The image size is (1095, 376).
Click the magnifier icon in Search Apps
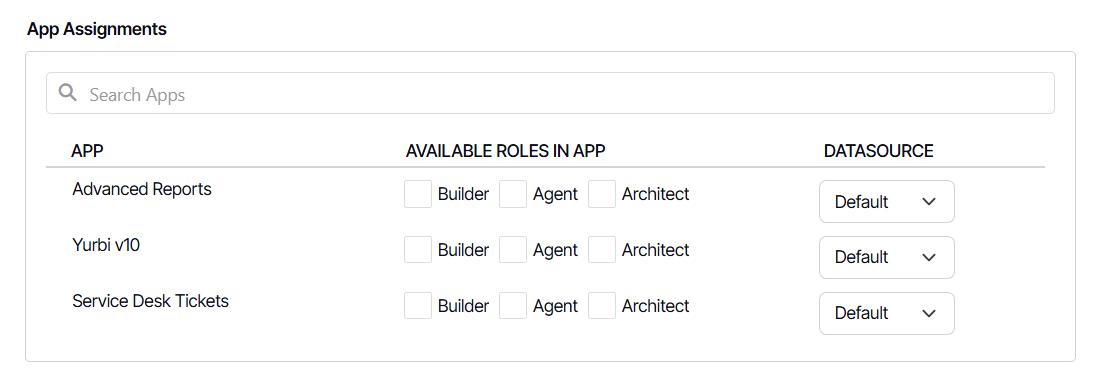pyautogui.click(x=68, y=93)
